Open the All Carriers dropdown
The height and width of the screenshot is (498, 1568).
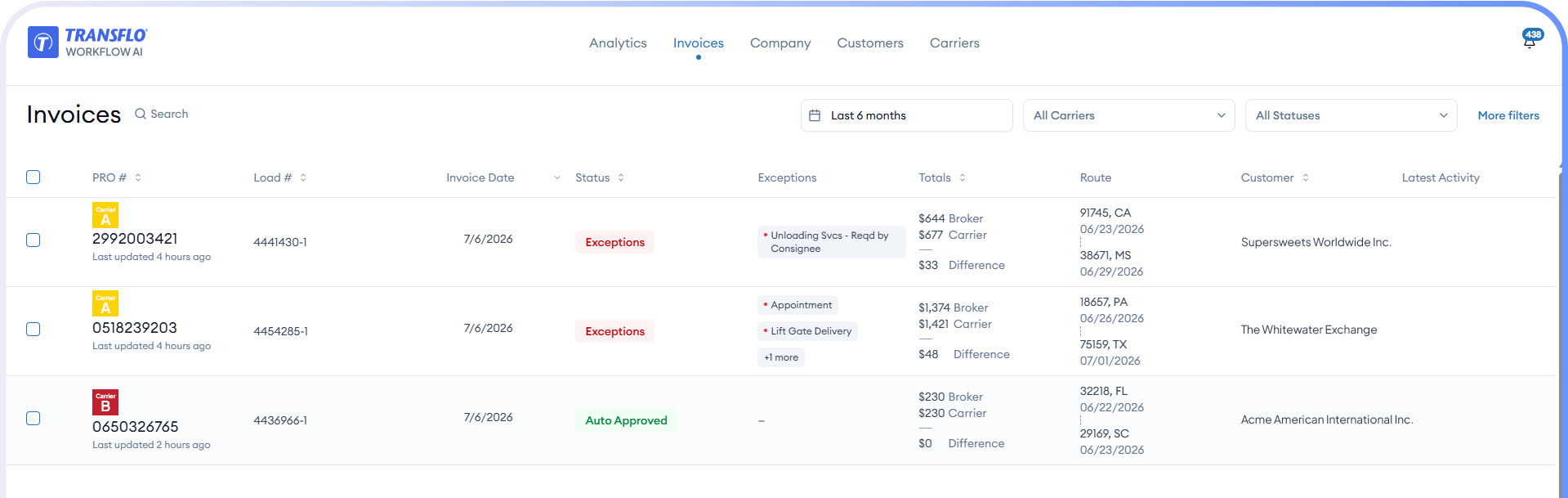(x=1128, y=115)
